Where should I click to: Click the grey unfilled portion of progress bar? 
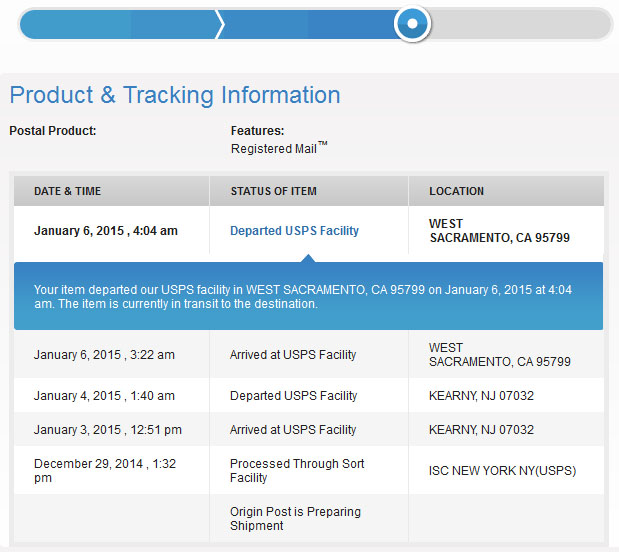pos(520,24)
